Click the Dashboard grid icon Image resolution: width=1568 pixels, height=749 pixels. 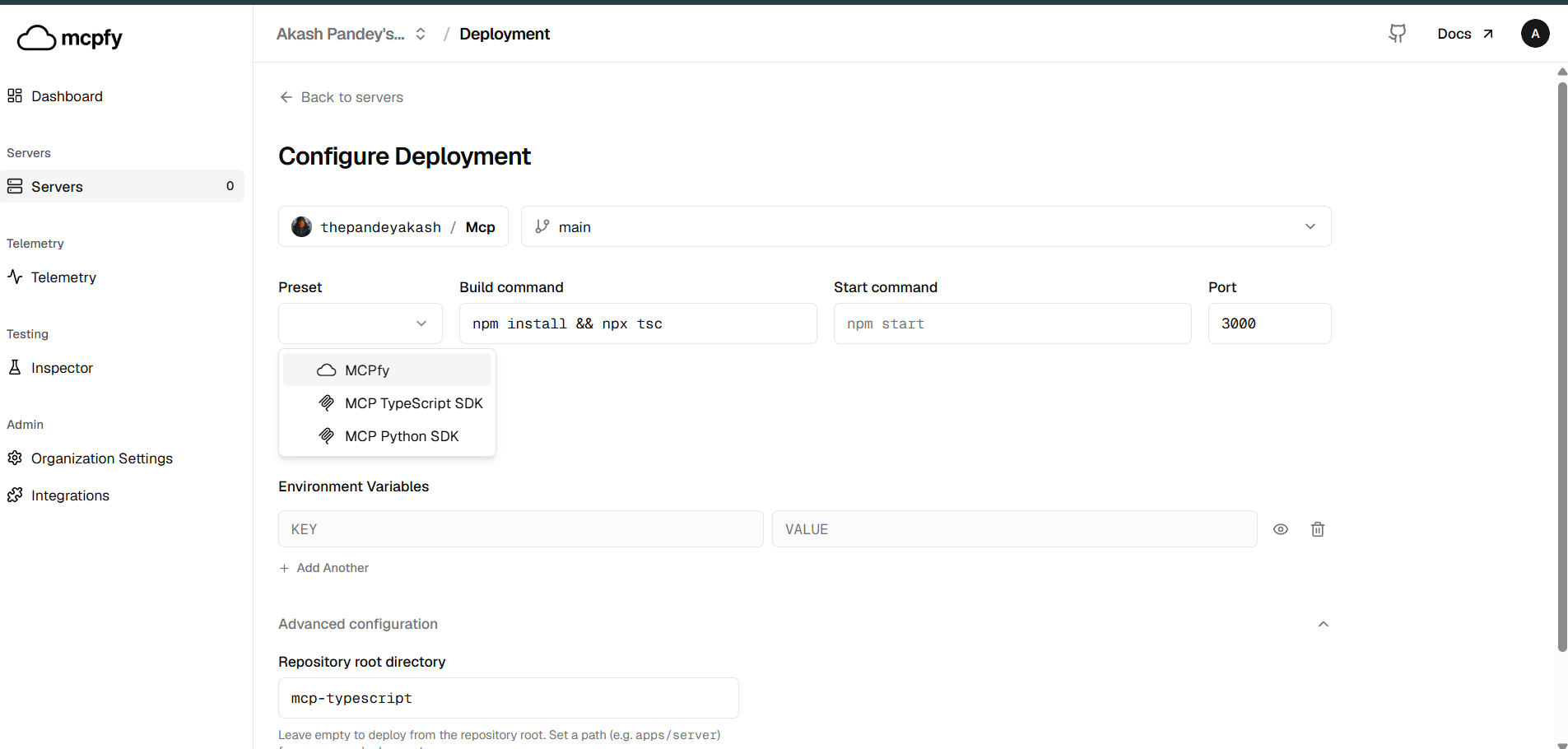point(15,96)
